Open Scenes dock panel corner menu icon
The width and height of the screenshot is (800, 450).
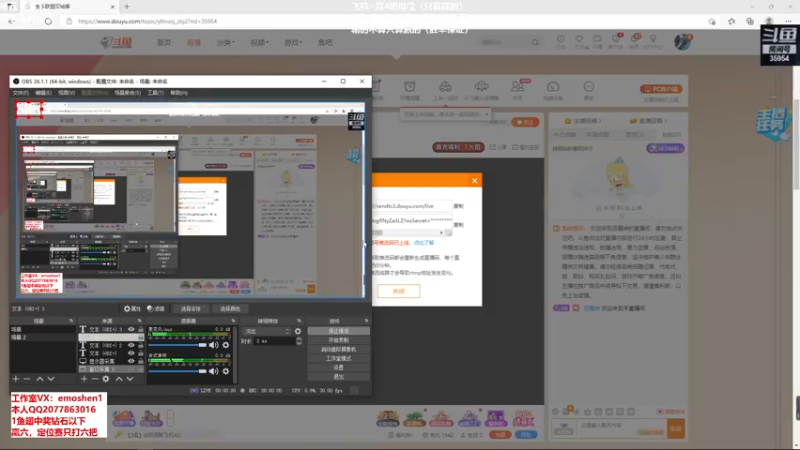point(71,321)
